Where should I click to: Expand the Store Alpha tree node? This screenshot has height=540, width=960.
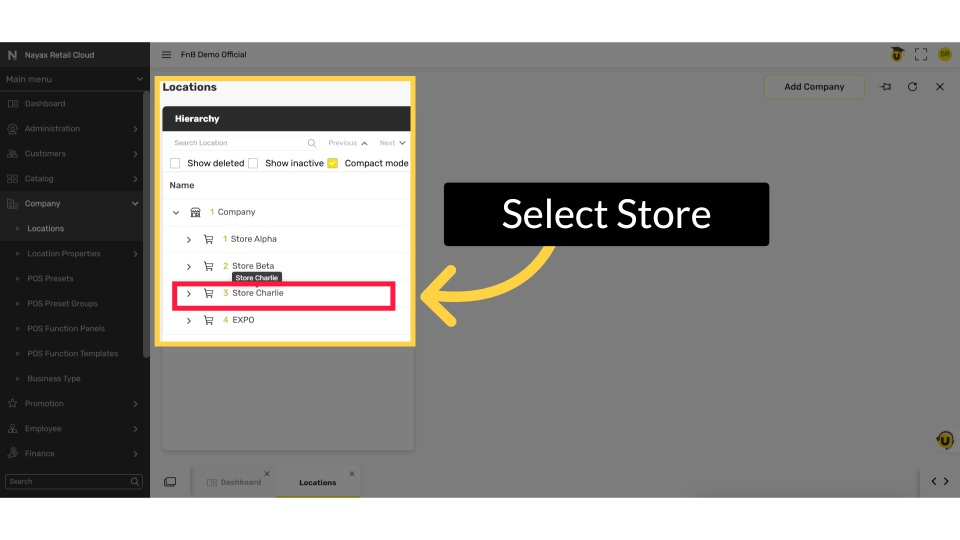(189, 240)
